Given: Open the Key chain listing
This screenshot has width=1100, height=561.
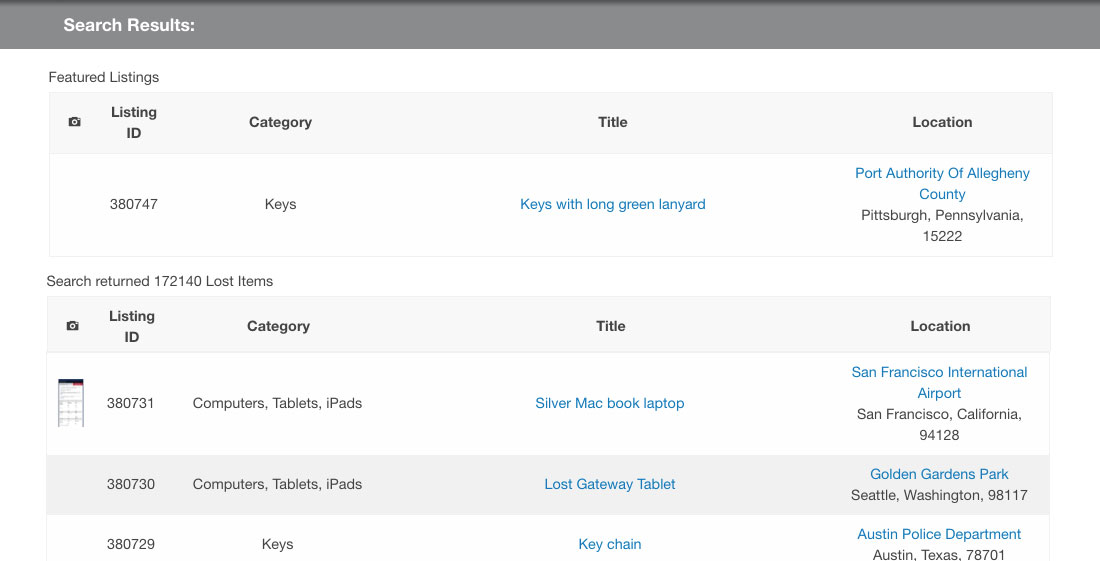Looking at the screenshot, I should click(x=610, y=544).
